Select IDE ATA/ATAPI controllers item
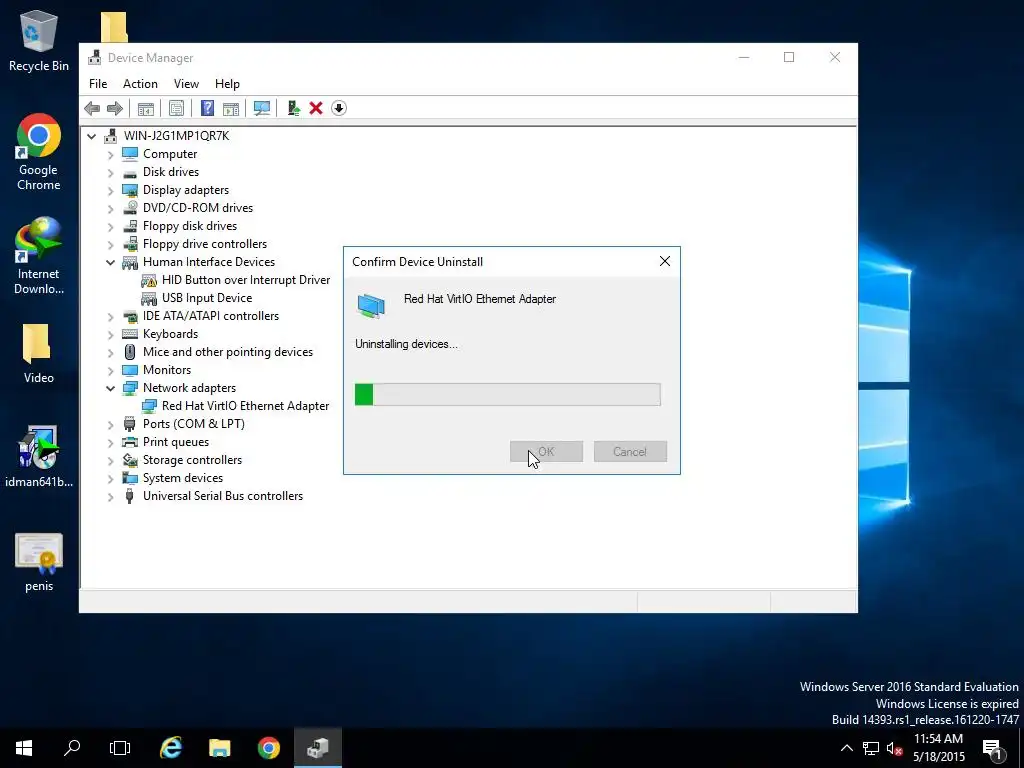This screenshot has height=768, width=1024. coord(210,316)
